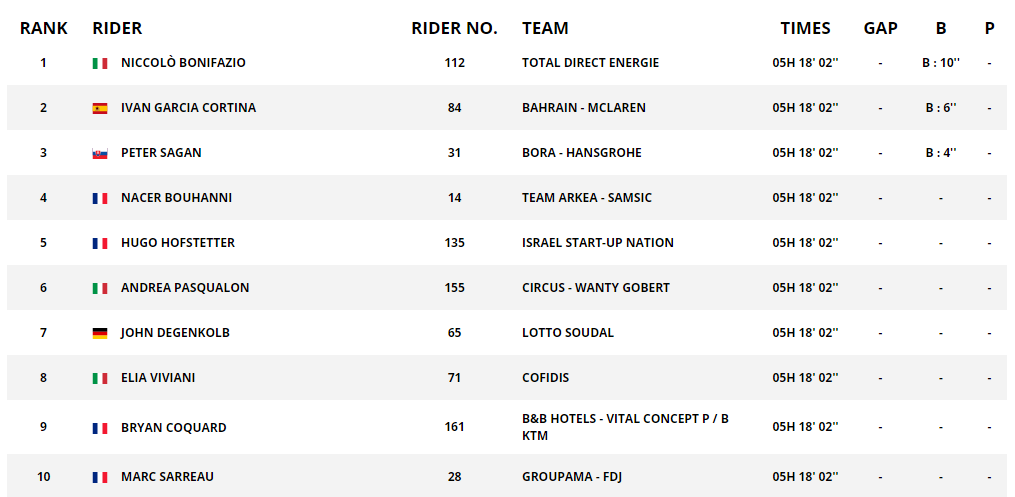Sort by the RANK column header
The width and height of the screenshot is (1015, 497).
pos(44,28)
